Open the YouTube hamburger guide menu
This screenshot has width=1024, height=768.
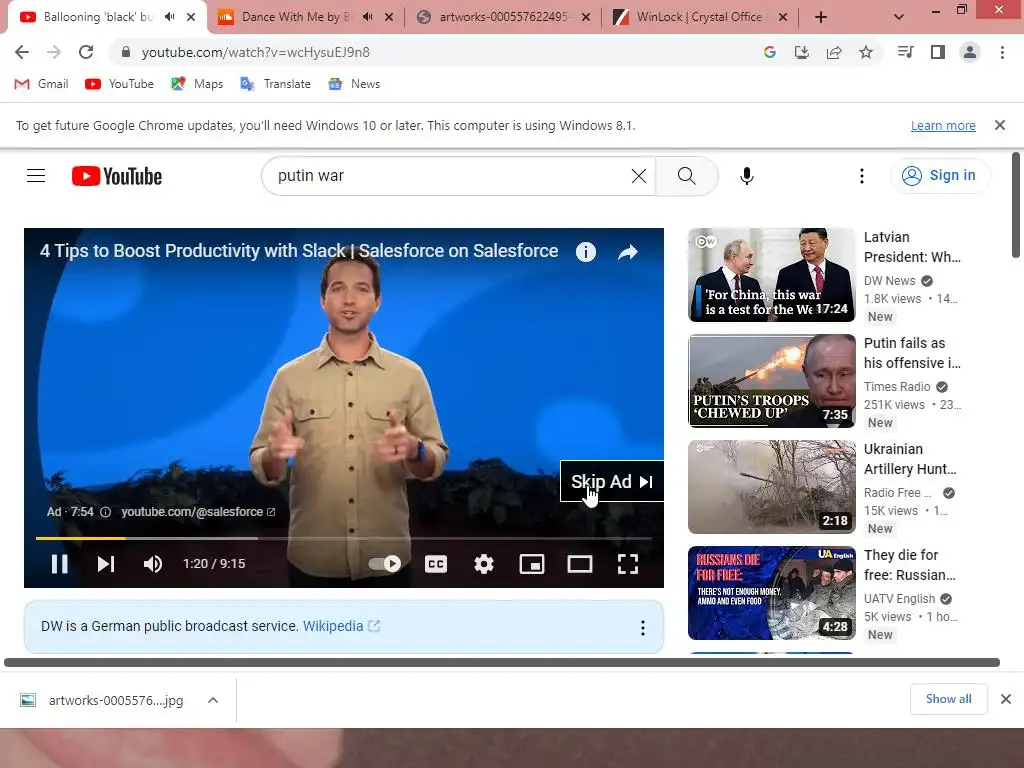[x=36, y=176]
